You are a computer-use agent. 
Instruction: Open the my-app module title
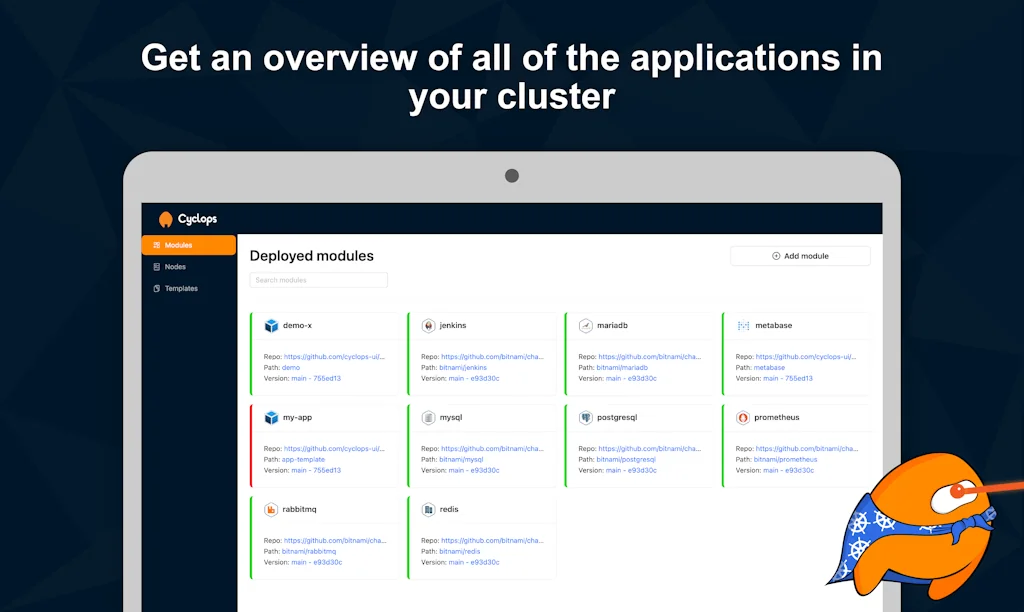[297, 418]
